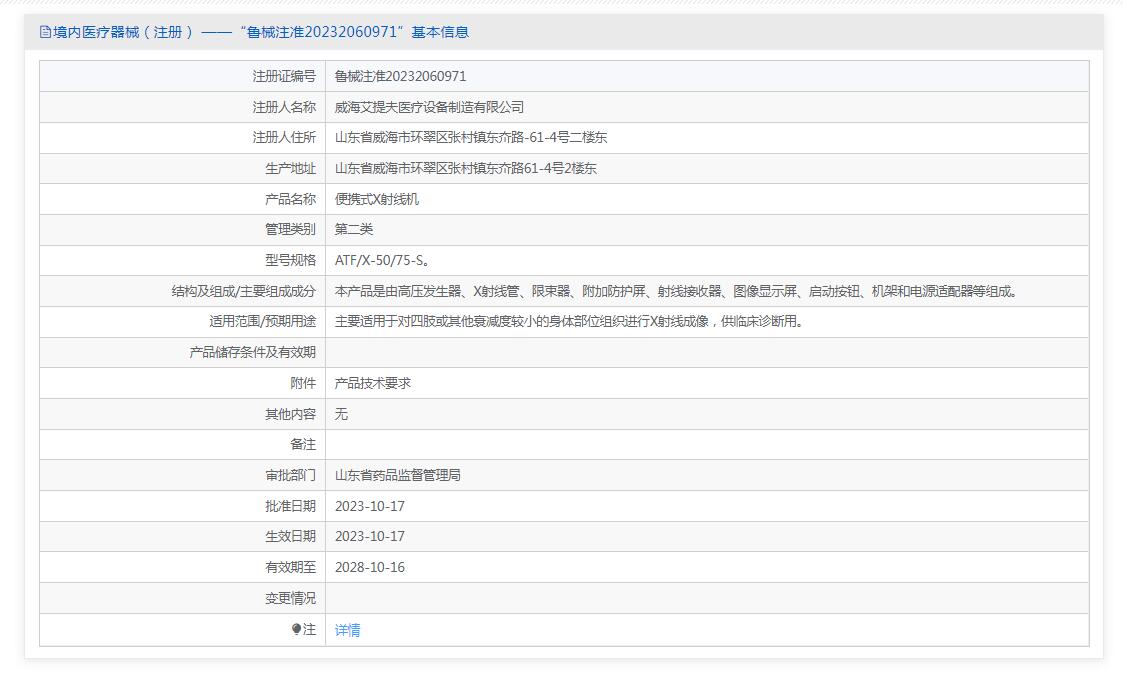Click the 附件 label

tap(303, 383)
